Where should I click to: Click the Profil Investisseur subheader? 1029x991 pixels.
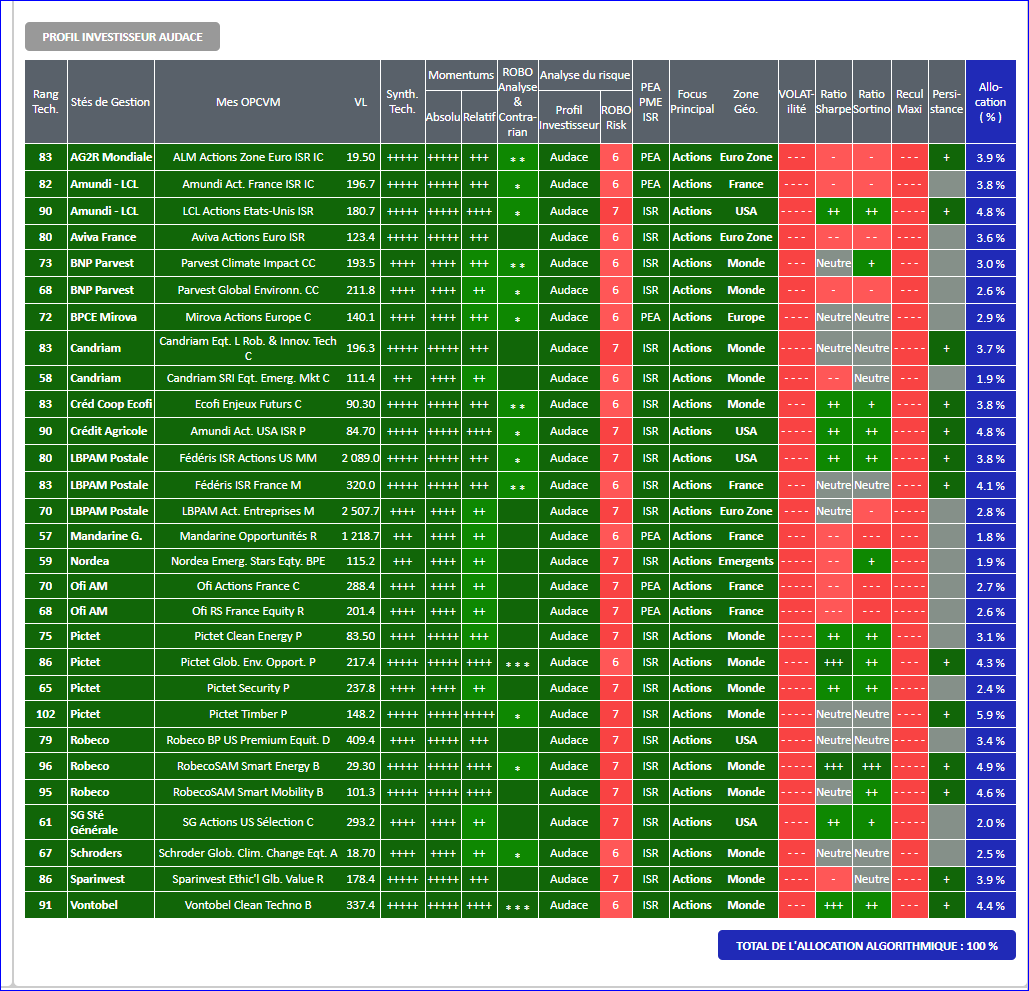569,117
